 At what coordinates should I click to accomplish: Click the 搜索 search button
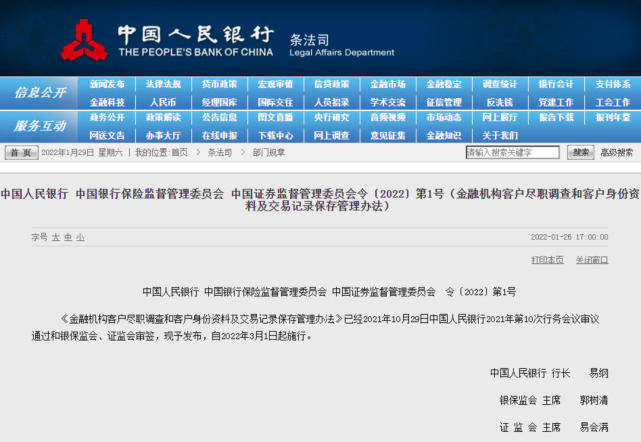(580, 153)
